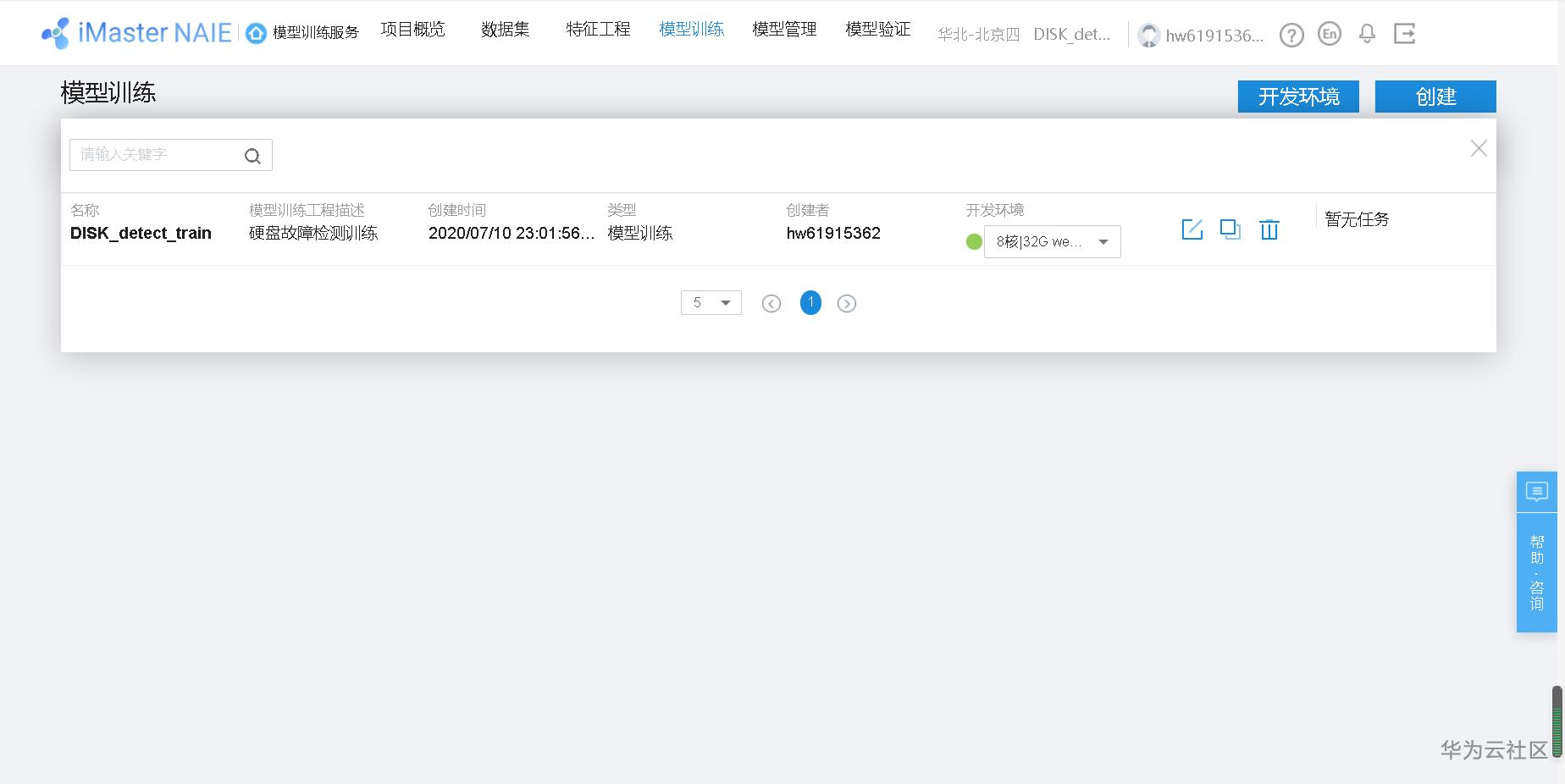The width and height of the screenshot is (1565, 784).
Task: Open the 8核|32G development environment dropdown
Action: coord(1053,242)
